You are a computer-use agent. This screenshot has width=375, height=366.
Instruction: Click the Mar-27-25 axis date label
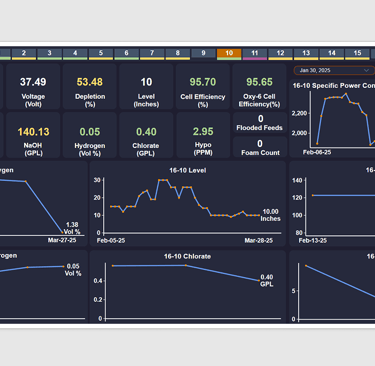tap(62, 240)
